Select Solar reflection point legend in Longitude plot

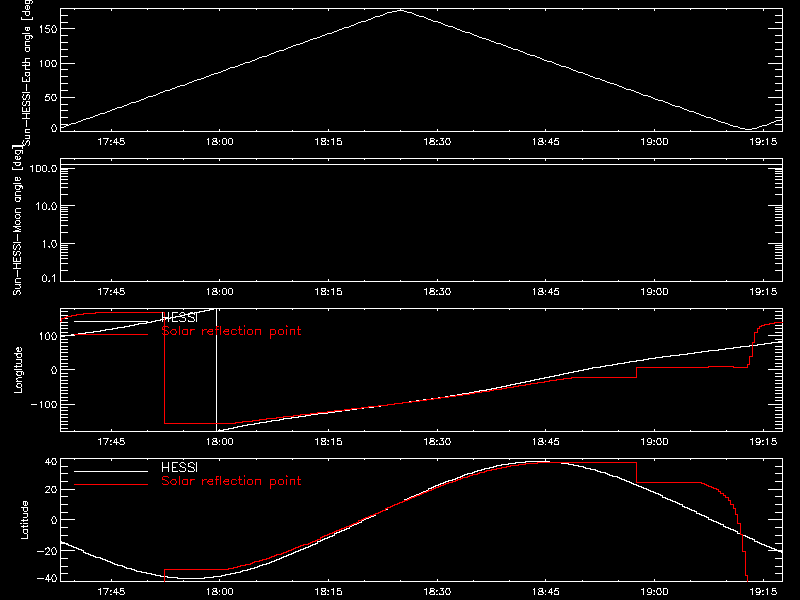point(231,331)
